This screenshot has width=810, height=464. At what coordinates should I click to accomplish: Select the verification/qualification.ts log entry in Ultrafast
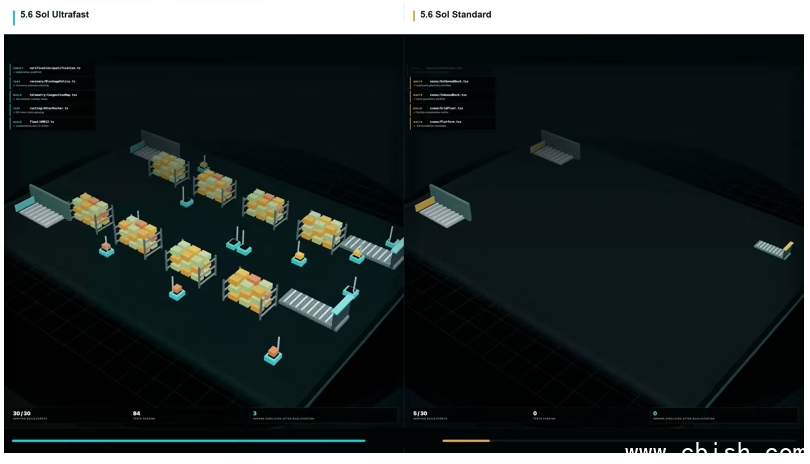tap(52, 70)
